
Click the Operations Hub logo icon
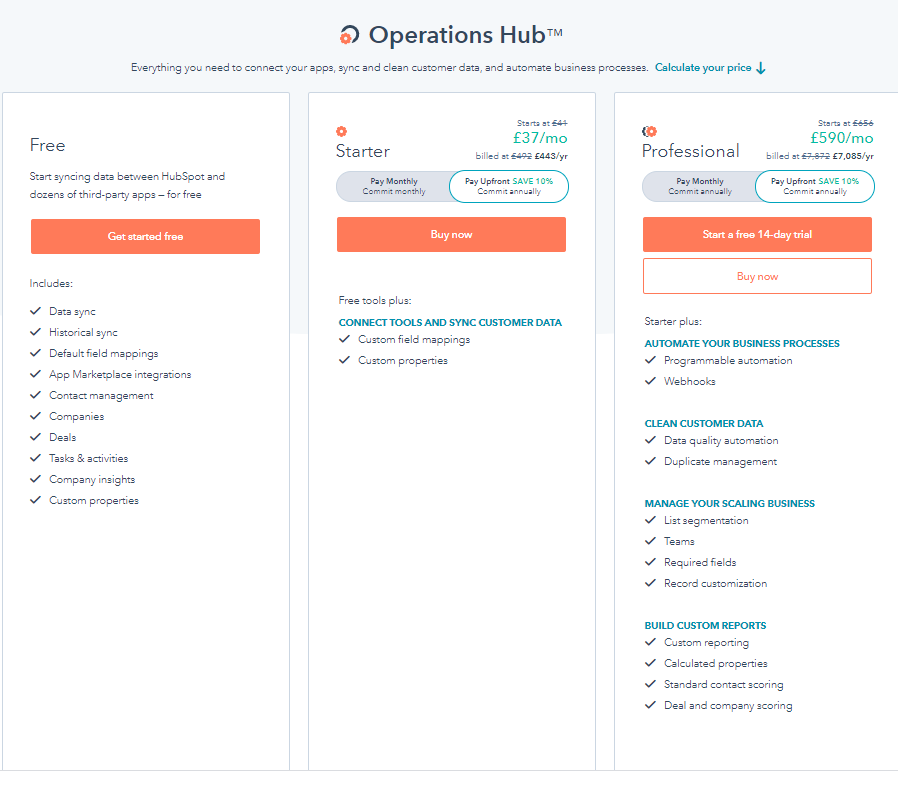tap(349, 35)
